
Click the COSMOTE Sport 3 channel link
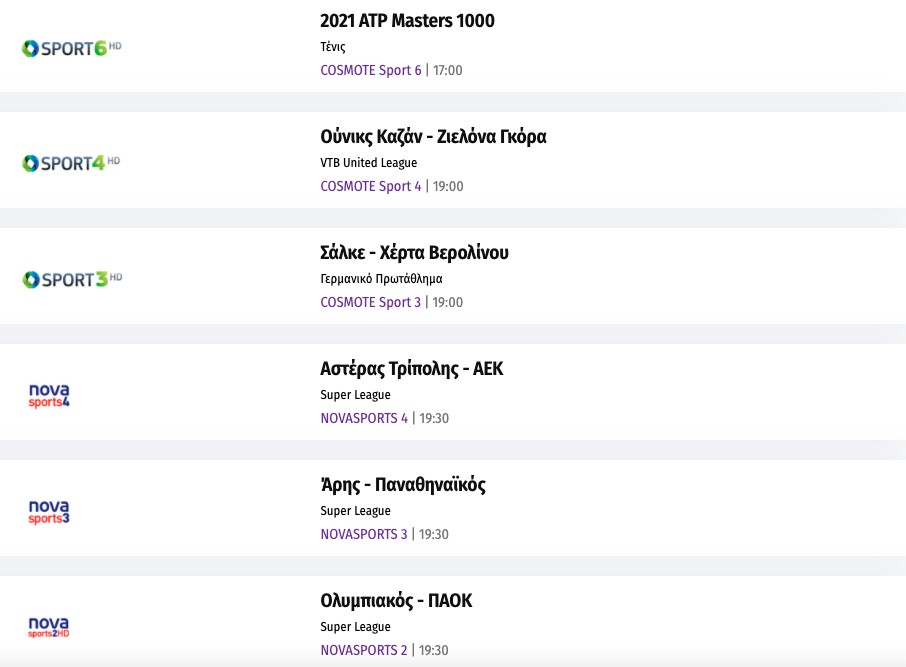tap(371, 302)
